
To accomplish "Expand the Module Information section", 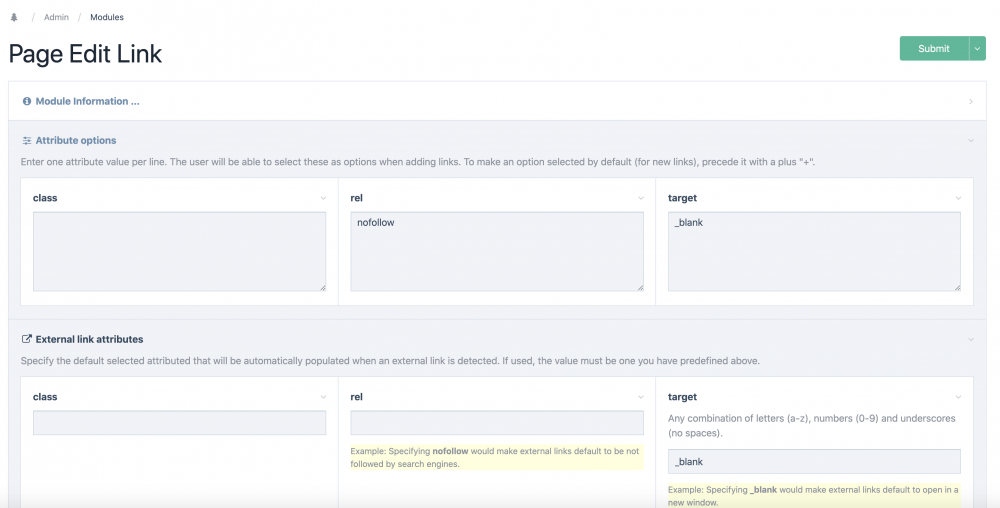I will coord(970,102).
